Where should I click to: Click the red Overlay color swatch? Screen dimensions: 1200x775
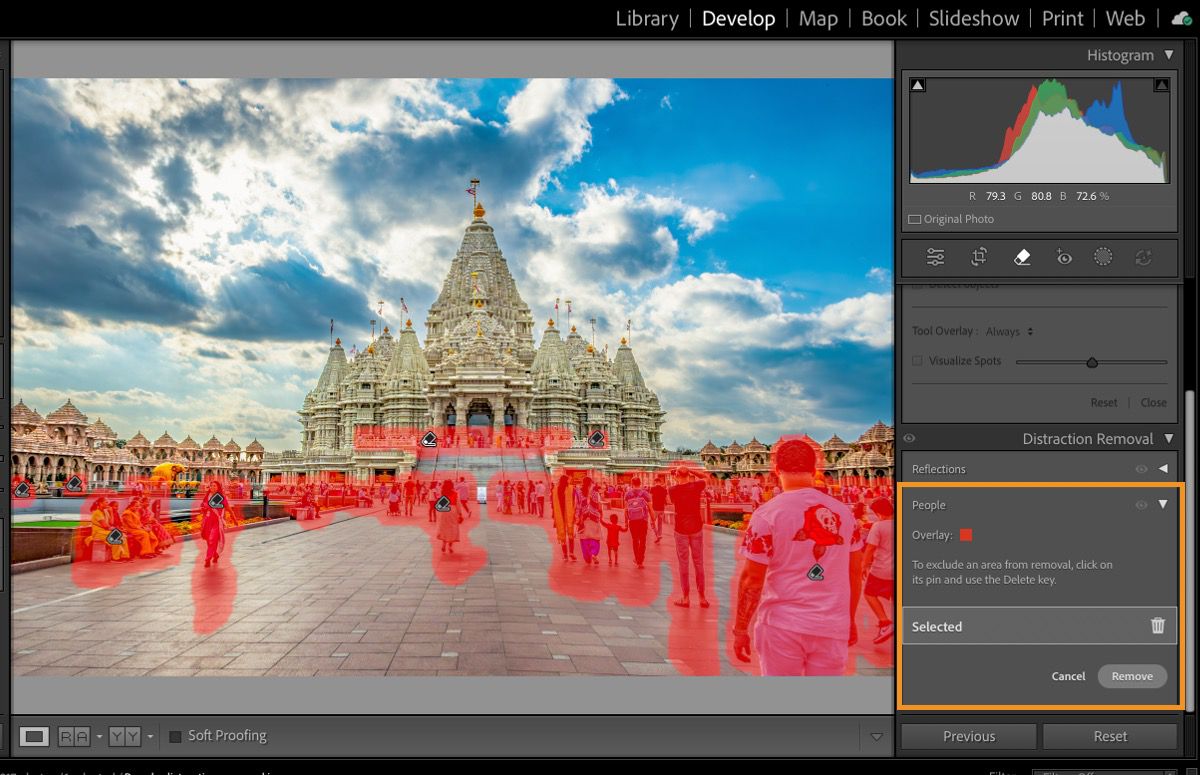point(966,535)
